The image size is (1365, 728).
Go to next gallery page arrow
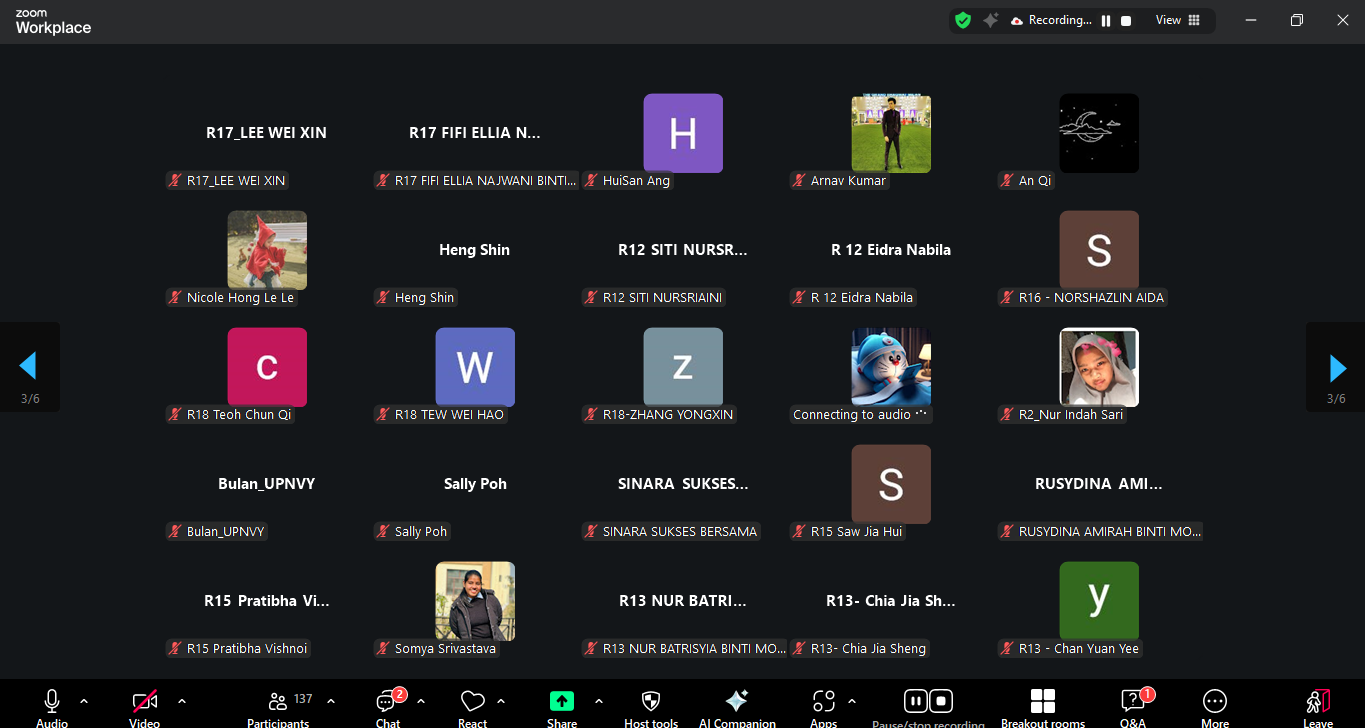(1337, 368)
